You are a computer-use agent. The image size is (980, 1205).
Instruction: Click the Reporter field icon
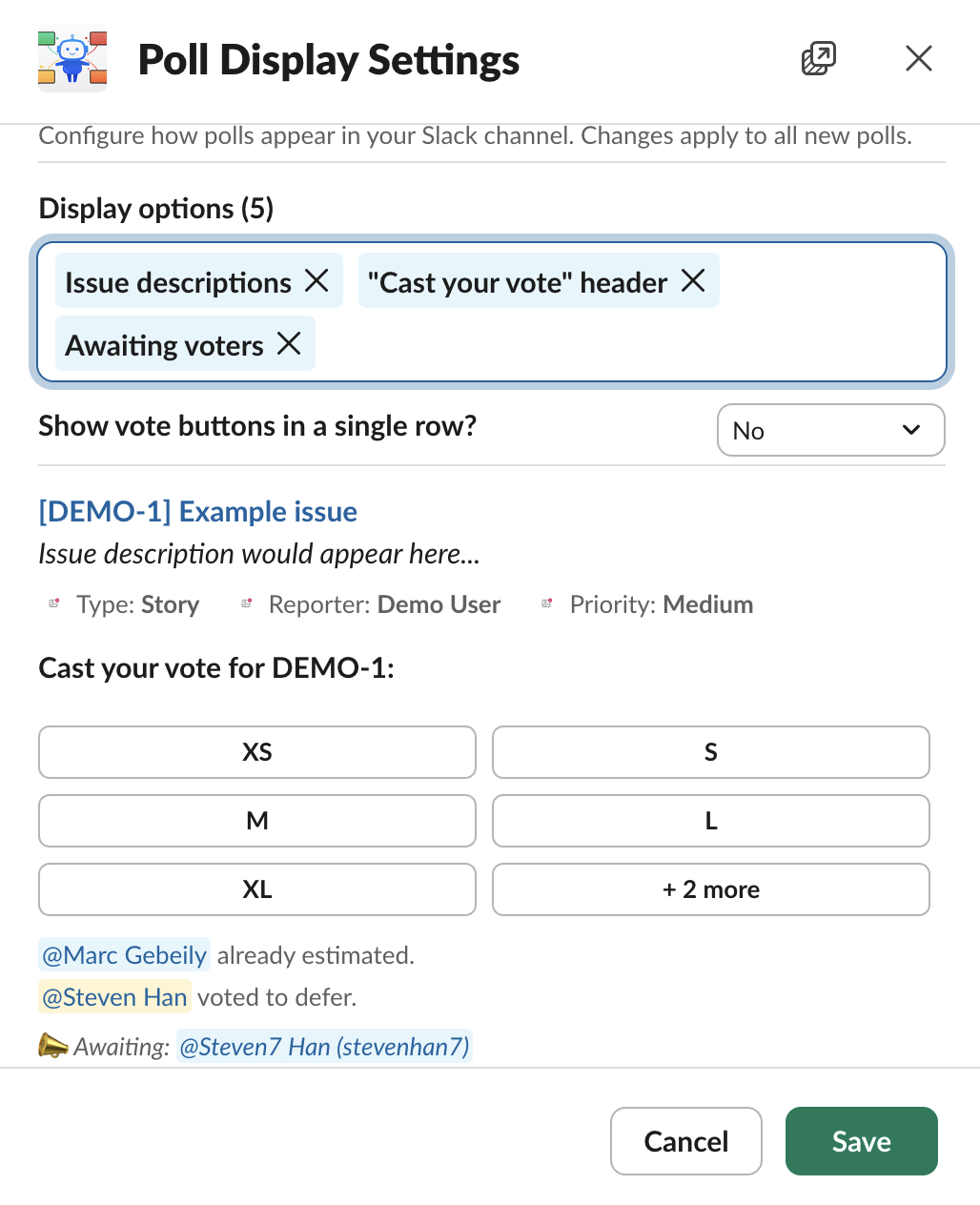247,603
